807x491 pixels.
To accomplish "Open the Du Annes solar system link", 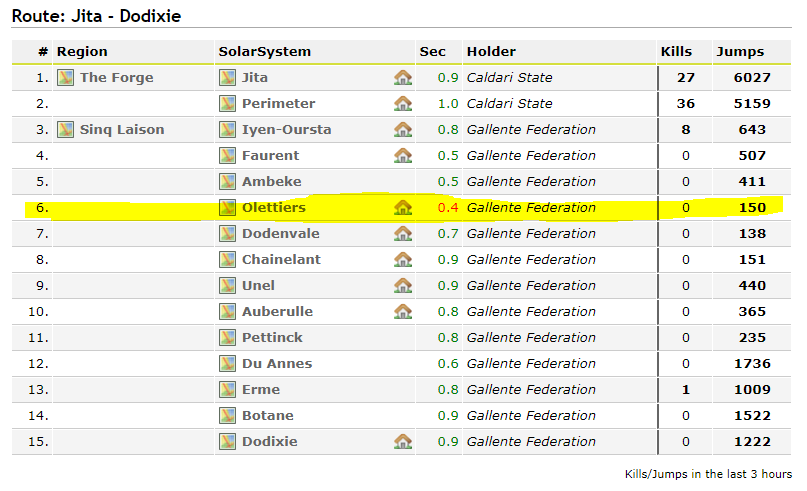I will [277, 363].
